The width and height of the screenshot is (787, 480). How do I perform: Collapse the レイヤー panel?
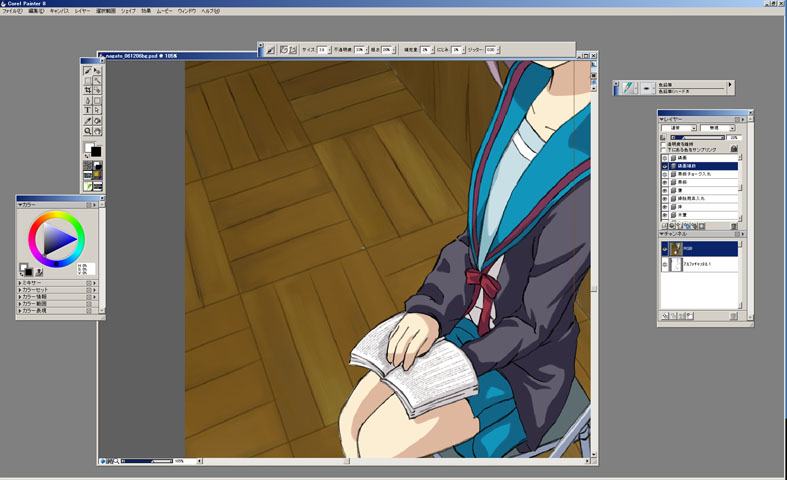point(662,119)
